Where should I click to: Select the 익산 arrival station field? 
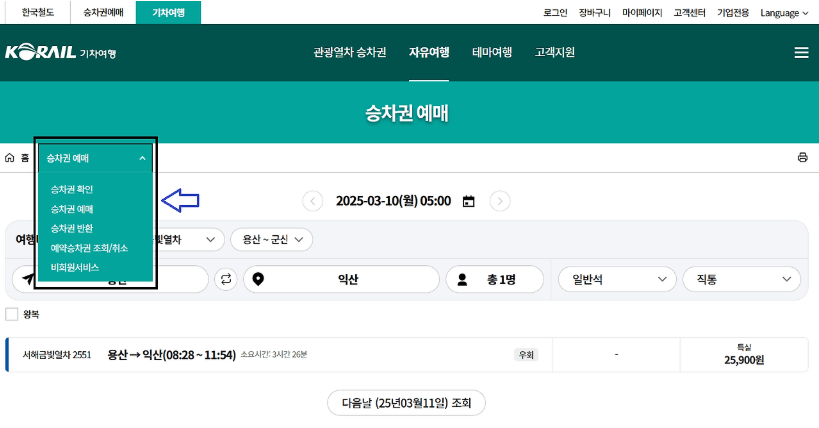342,279
